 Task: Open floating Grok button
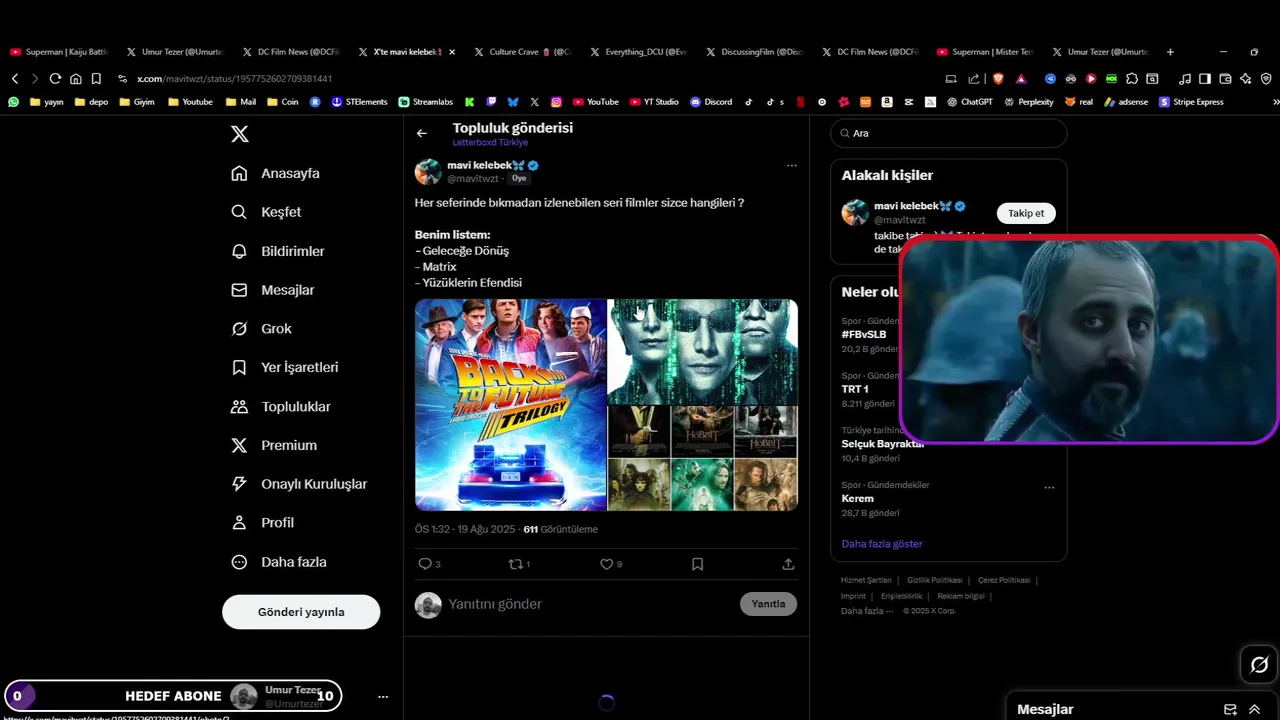click(1259, 665)
